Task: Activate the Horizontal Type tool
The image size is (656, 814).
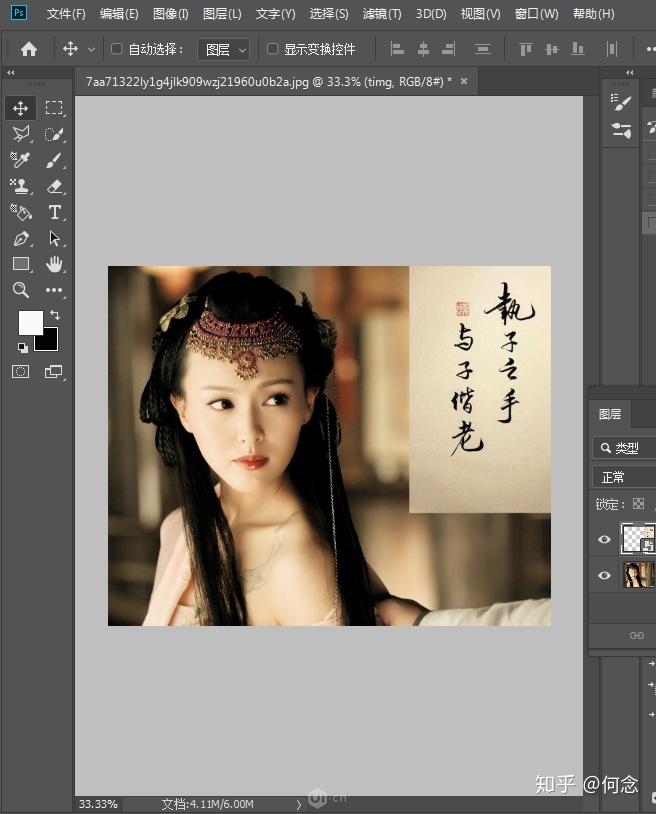Action: click(x=54, y=212)
